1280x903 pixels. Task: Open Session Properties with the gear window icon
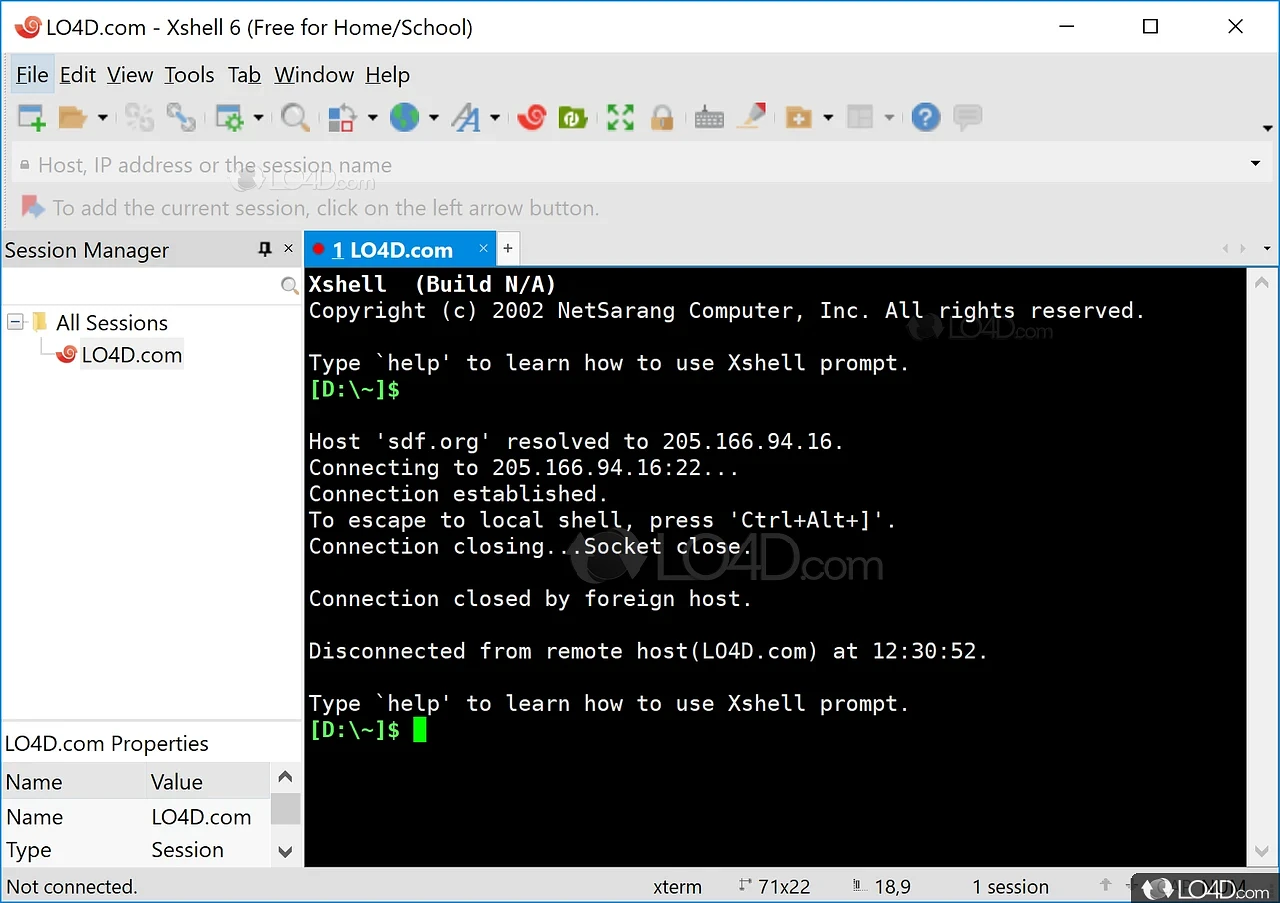[229, 118]
